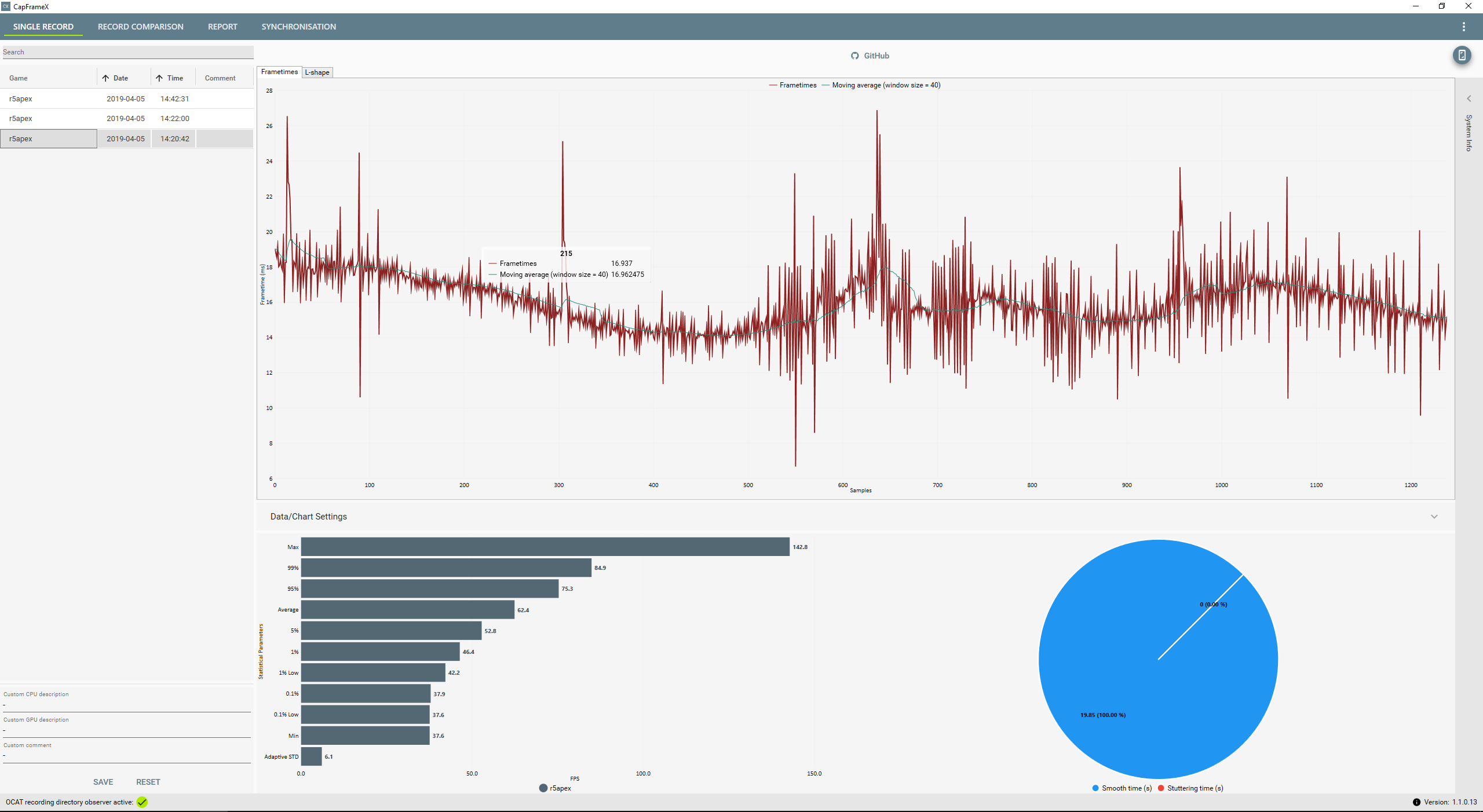Toggle the r5apex series legend marker

(543, 788)
